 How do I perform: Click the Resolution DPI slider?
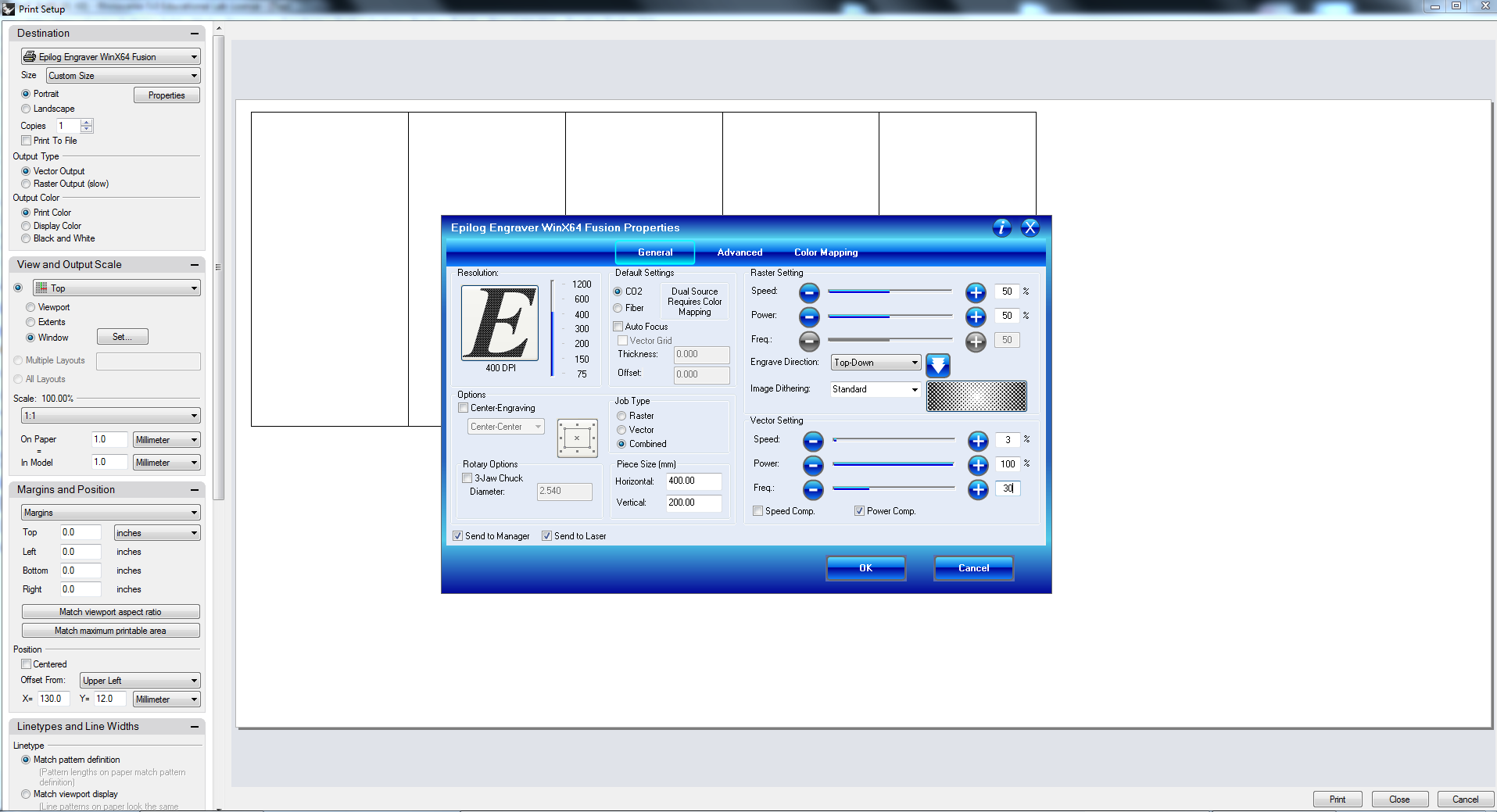(x=553, y=328)
